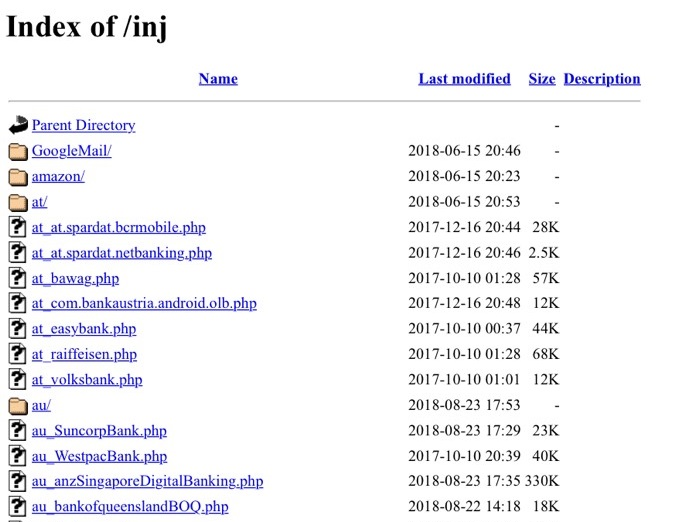Click date 2017-10-10 00:37 of at_easybank.php

pyautogui.click(x=465, y=329)
